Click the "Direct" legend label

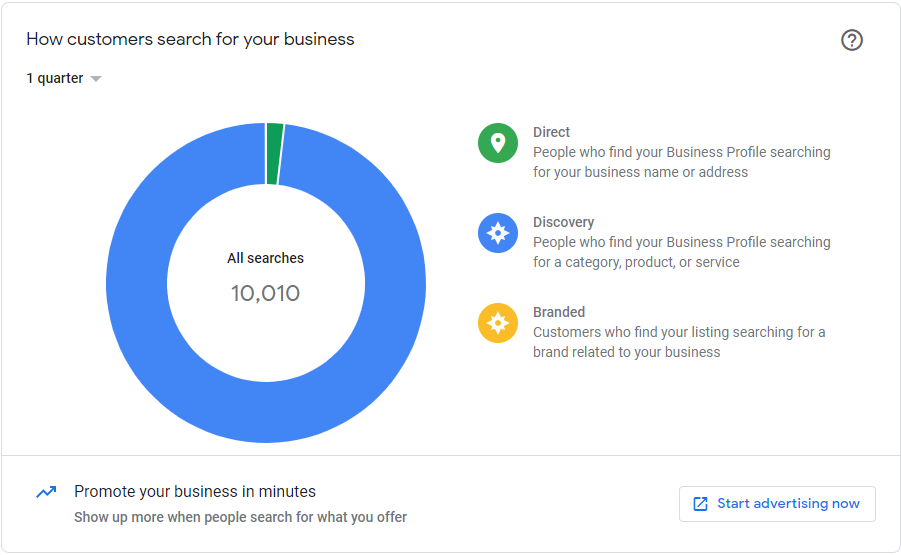(x=551, y=132)
